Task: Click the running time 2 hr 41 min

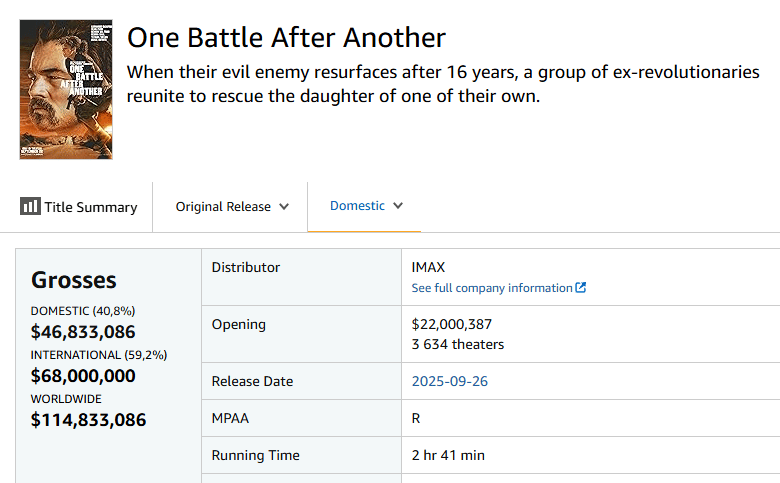Action: [448, 455]
